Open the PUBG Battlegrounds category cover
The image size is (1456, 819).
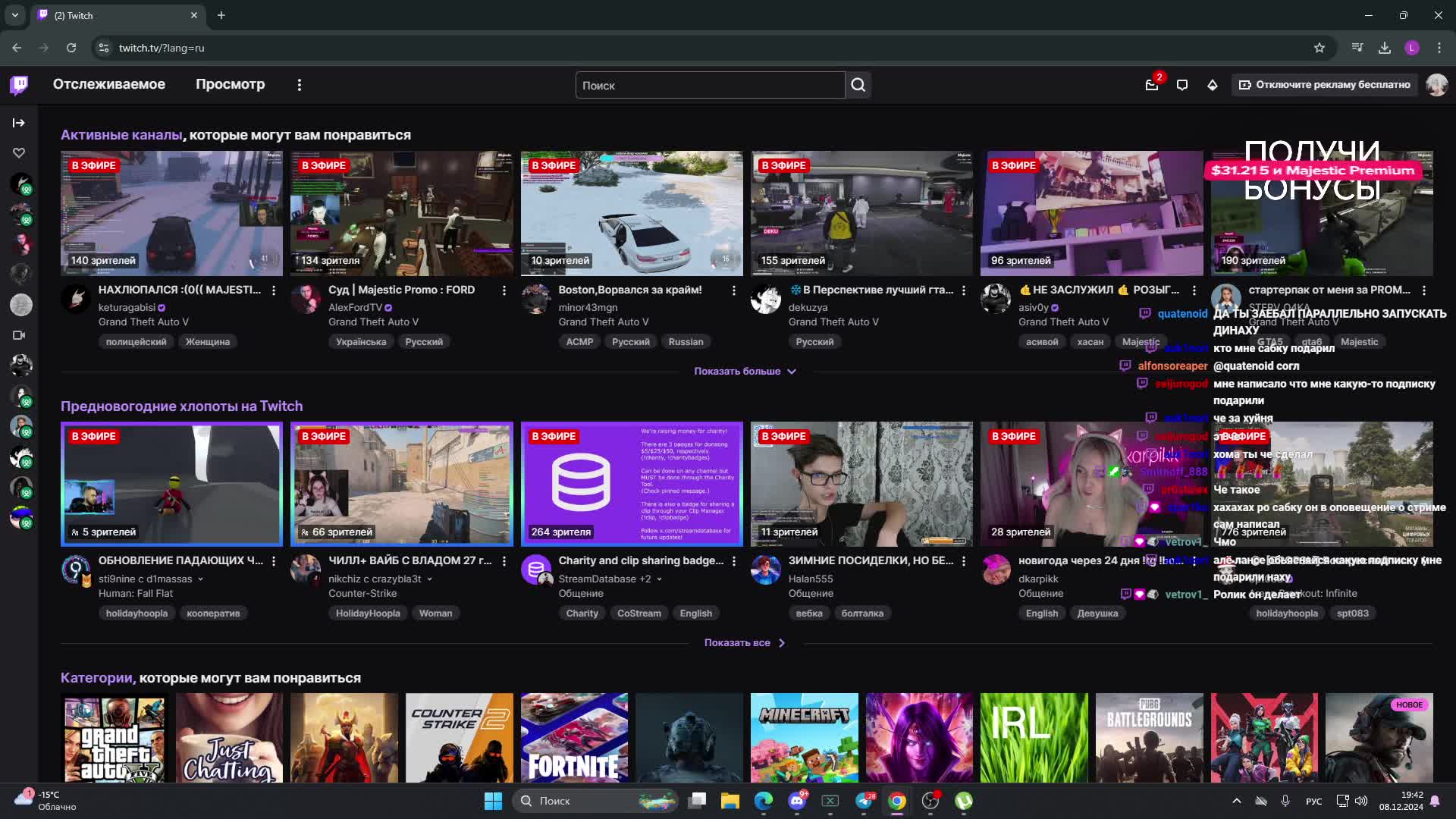(x=1149, y=738)
